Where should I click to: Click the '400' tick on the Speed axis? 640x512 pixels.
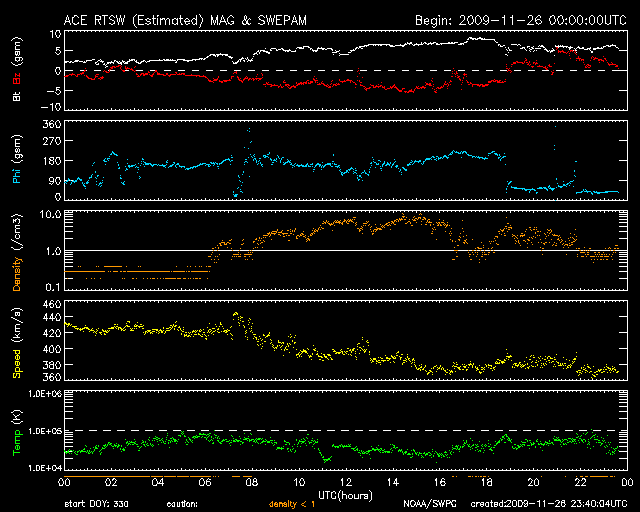click(x=52, y=349)
